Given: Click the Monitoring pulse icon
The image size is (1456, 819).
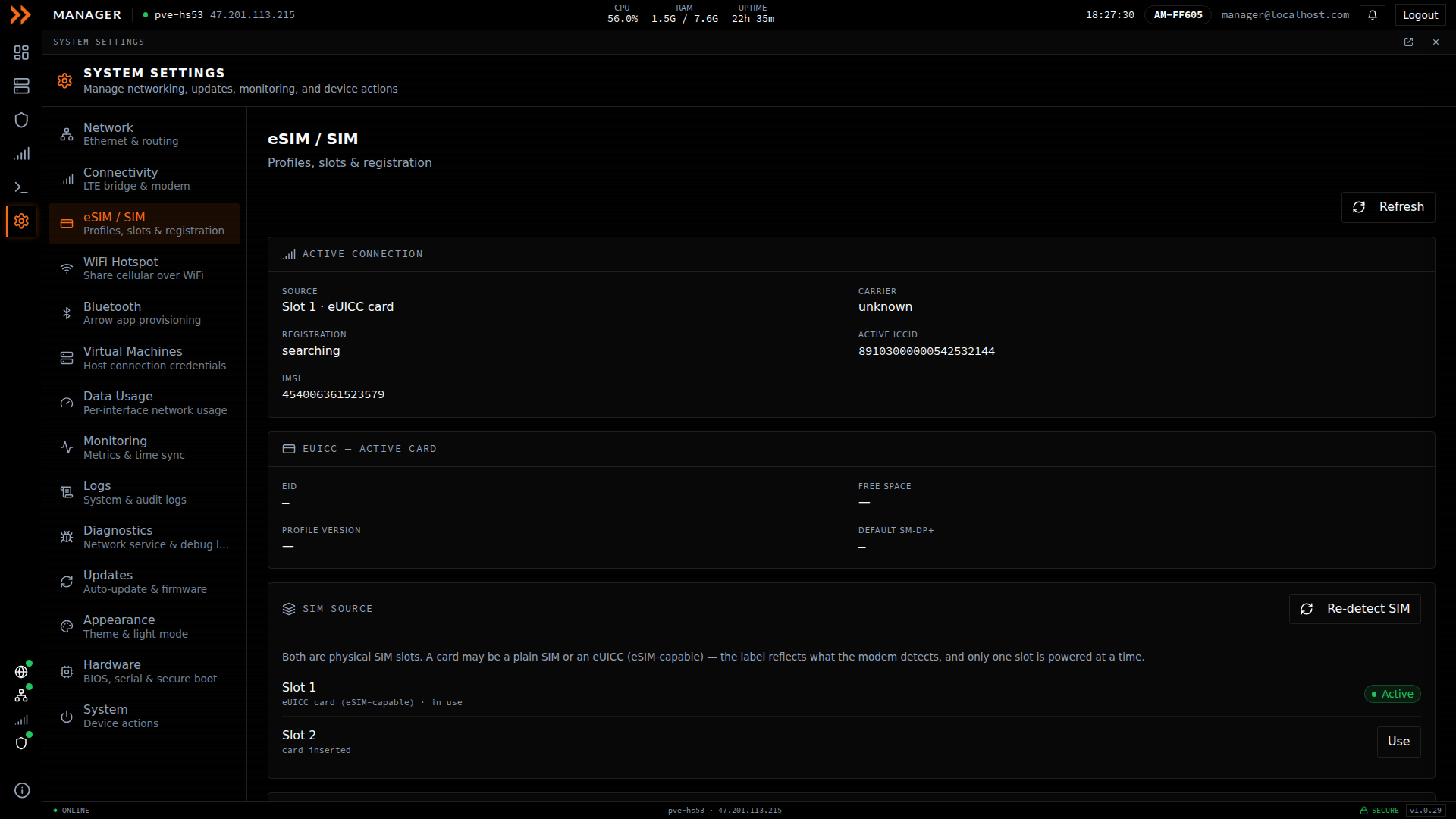Looking at the screenshot, I should tap(67, 447).
